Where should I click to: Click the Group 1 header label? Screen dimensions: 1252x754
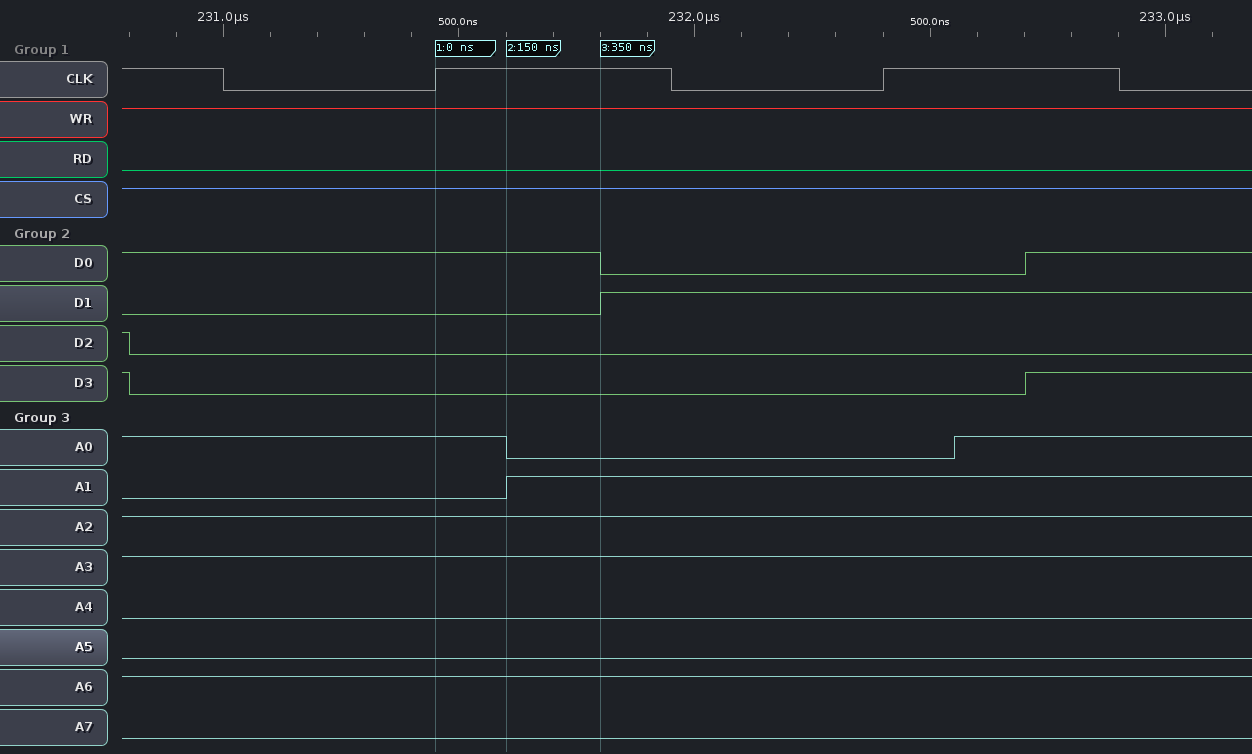click(x=42, y=49)
